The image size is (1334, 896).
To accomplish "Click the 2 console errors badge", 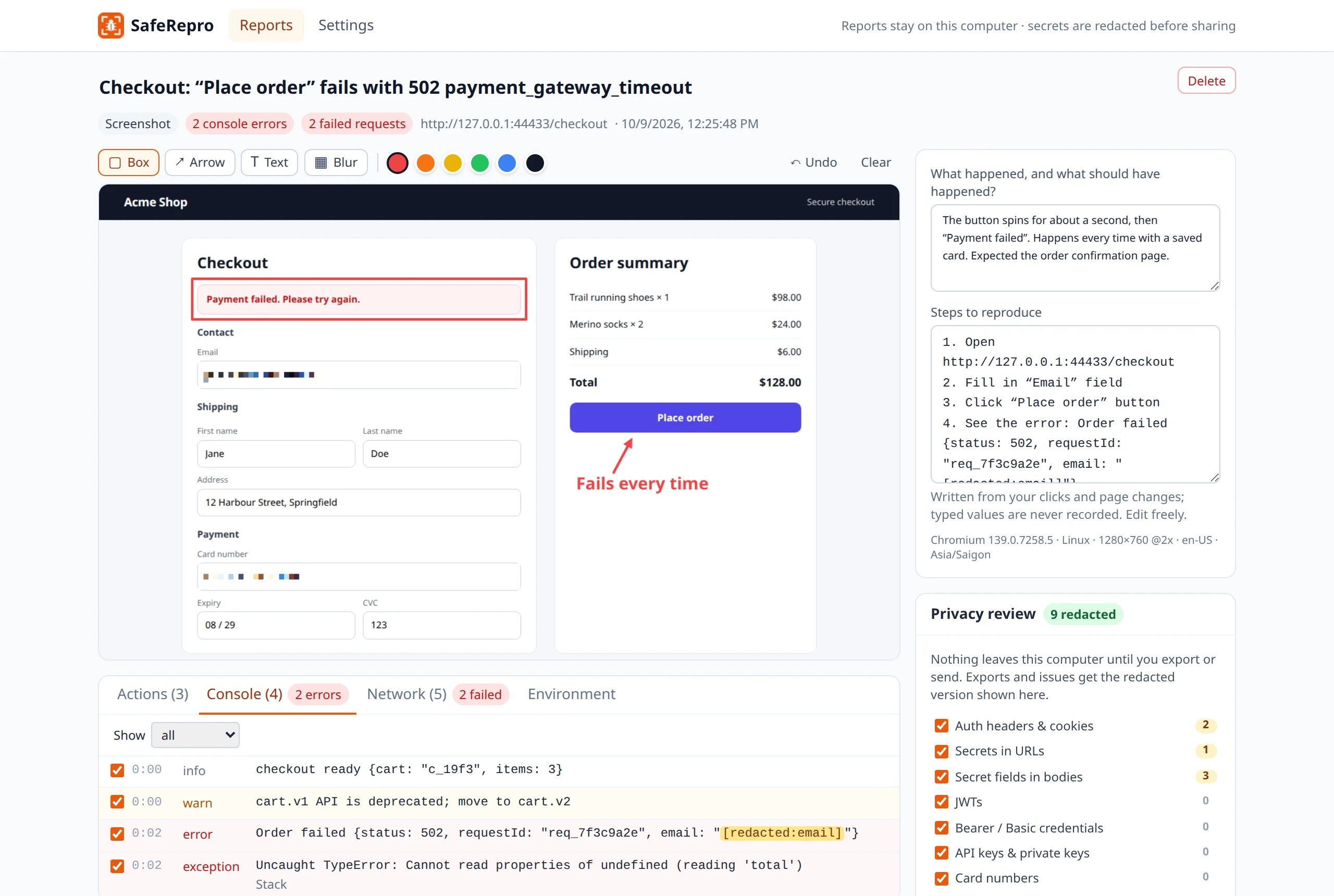I will [240, 123].
